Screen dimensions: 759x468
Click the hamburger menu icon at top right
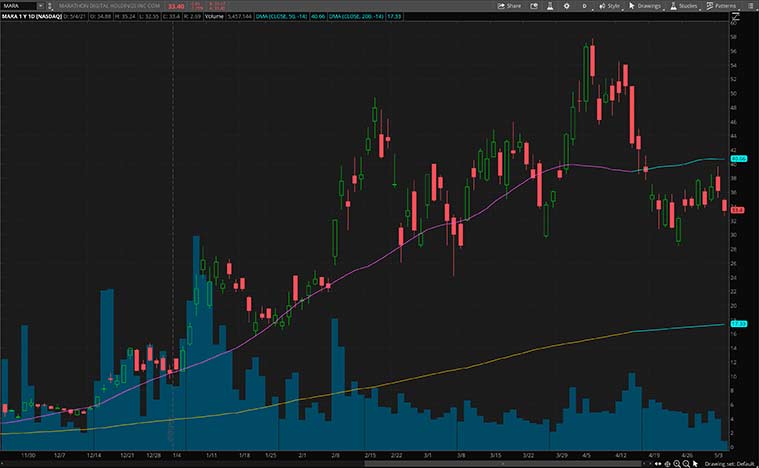click(751, 5)
